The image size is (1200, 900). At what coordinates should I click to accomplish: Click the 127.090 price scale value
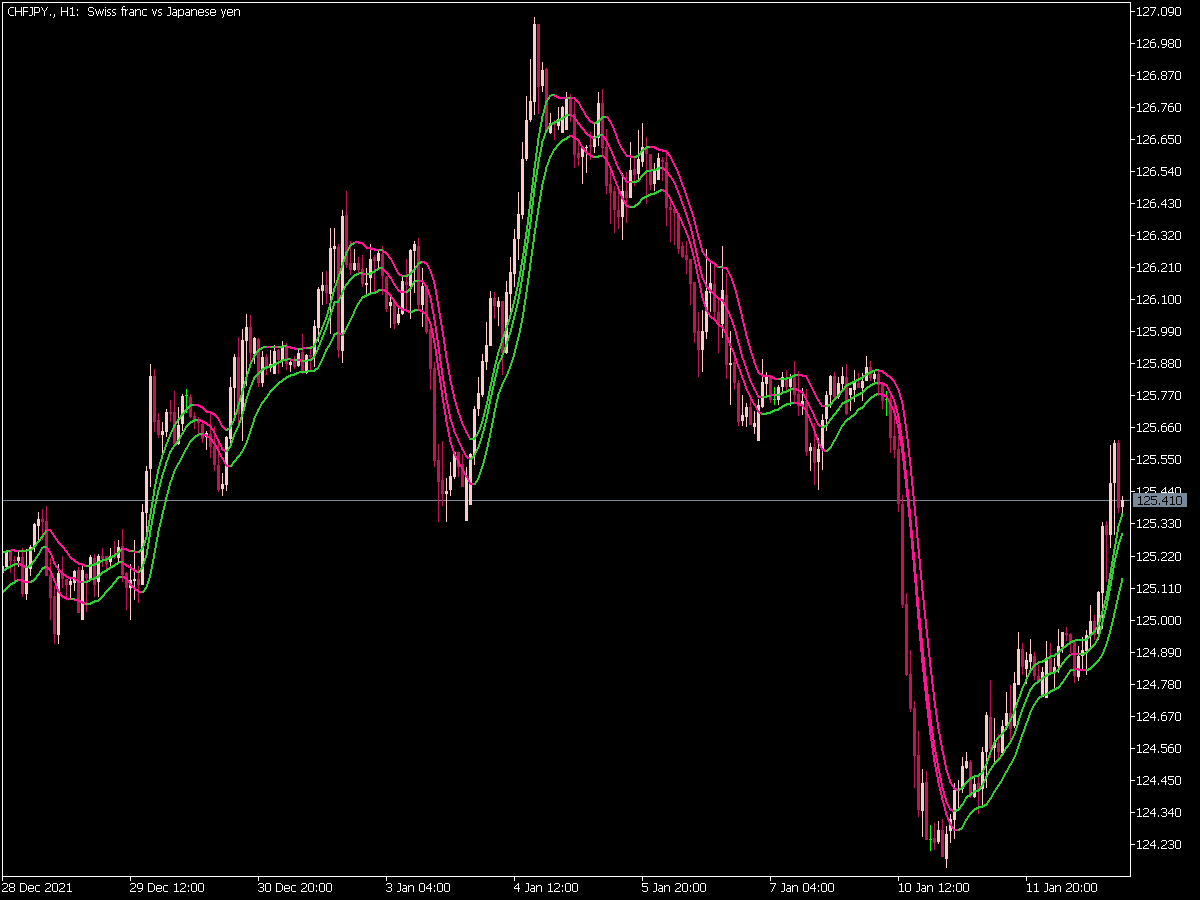pyautogui.click(x=1160, y=12)
